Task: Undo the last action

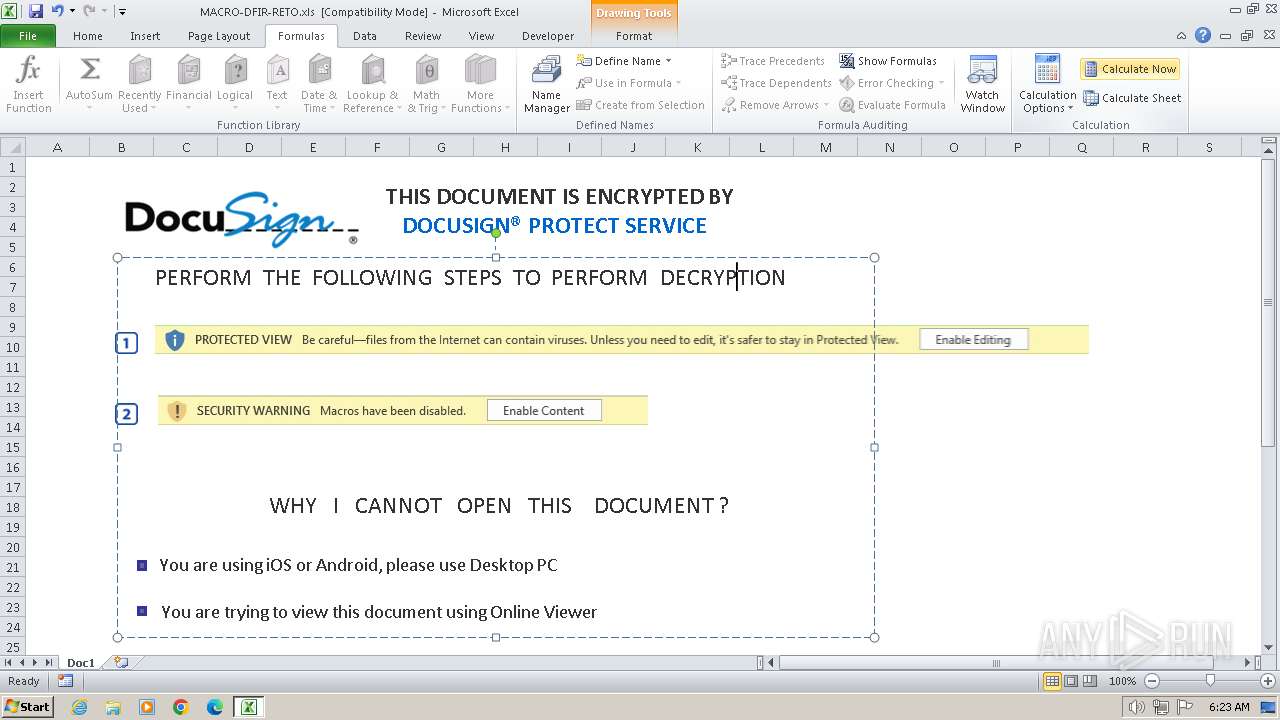Action: [x=57, y=11]
